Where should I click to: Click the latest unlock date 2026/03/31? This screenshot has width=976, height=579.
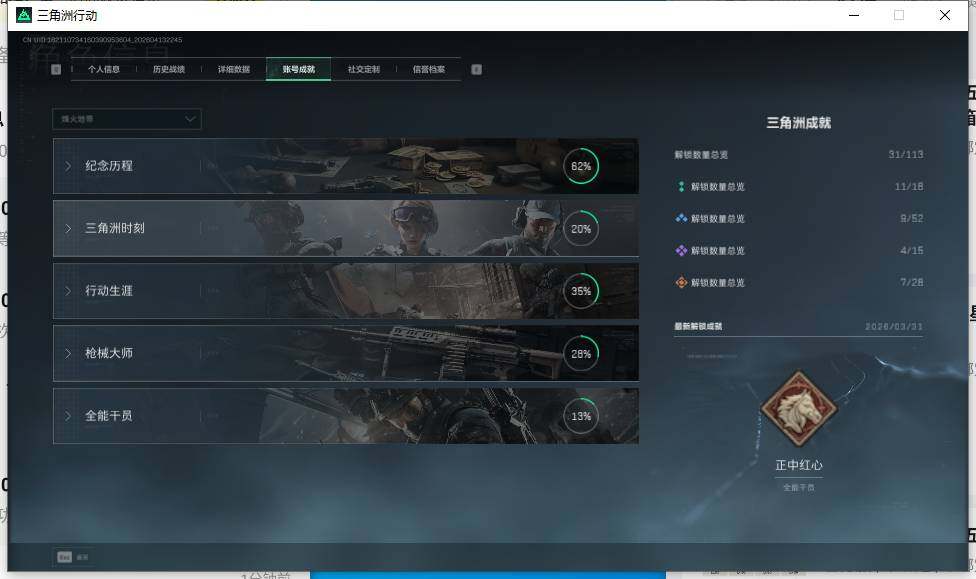pyautogui.click(x=894, y=326)
